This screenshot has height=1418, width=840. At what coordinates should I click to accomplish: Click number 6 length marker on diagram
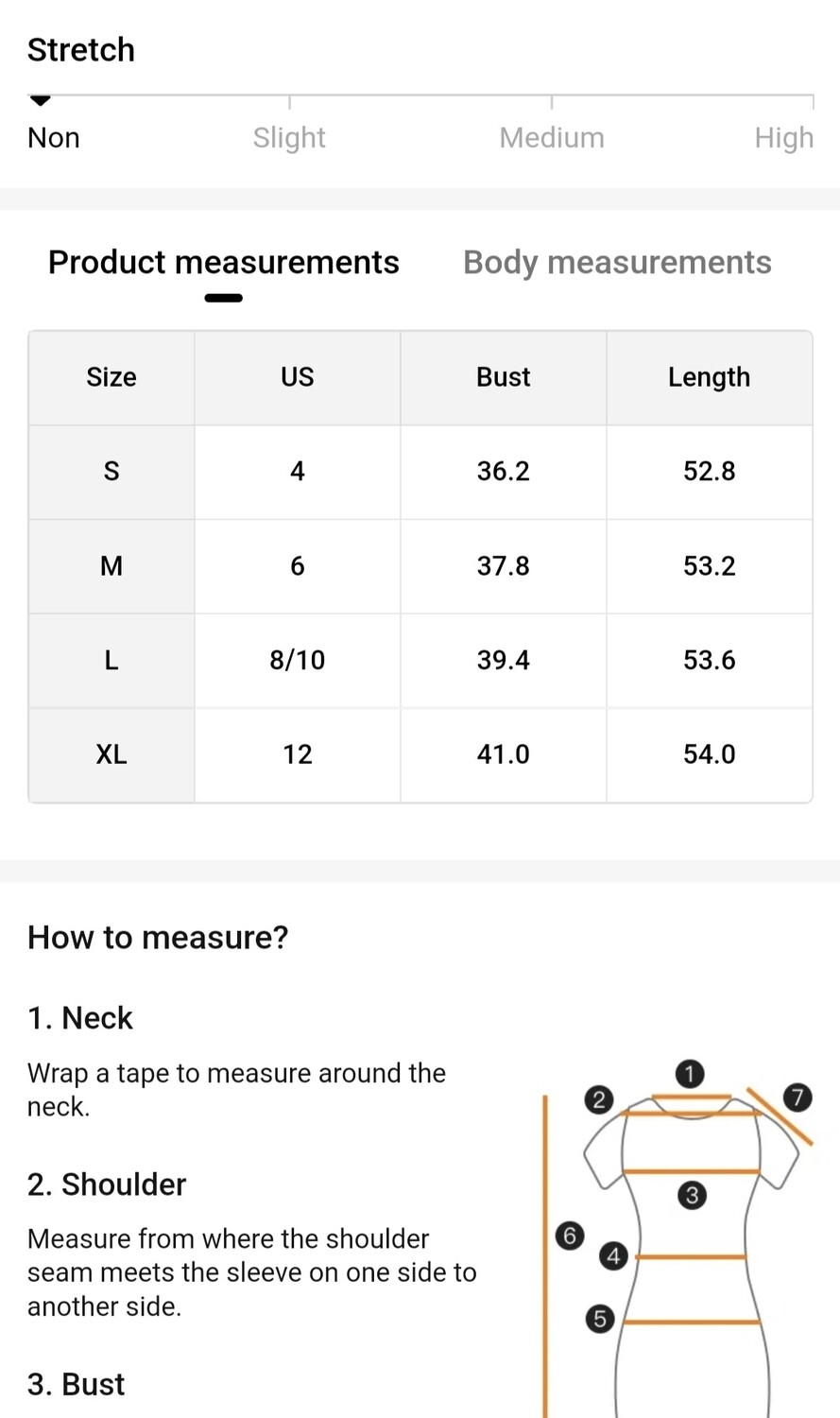[x=570, y=1236]
